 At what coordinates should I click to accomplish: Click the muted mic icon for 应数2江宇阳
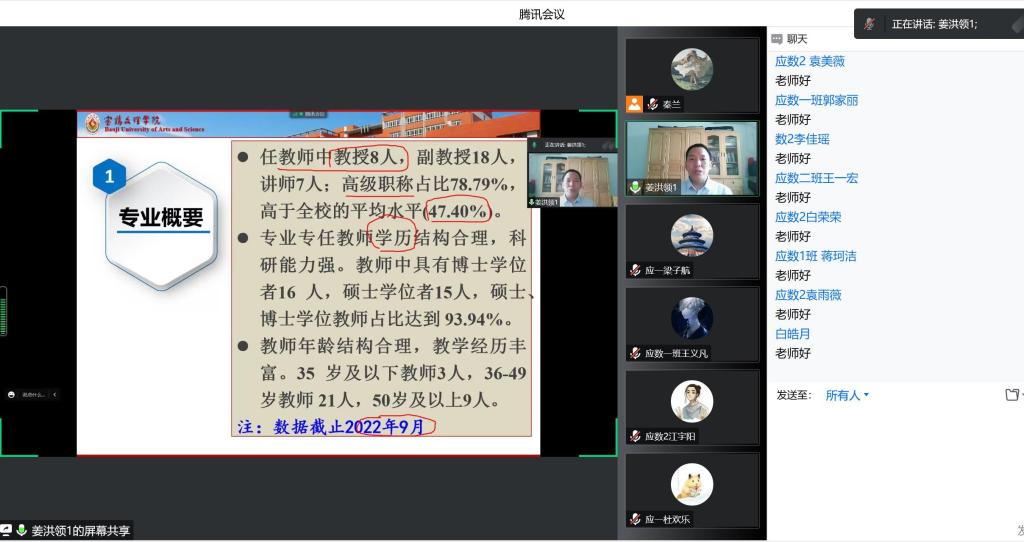(634, 436)
